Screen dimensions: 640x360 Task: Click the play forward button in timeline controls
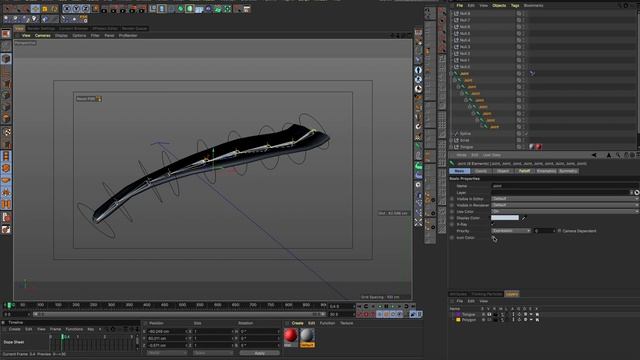click(x=393, y=306)
